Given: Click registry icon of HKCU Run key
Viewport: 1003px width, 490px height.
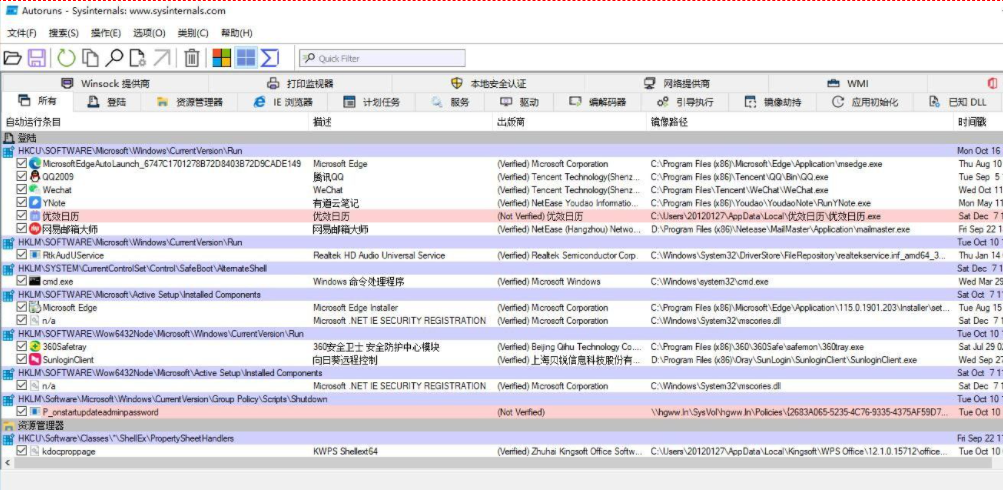Looking at the screenshot, I should point(8,151).
